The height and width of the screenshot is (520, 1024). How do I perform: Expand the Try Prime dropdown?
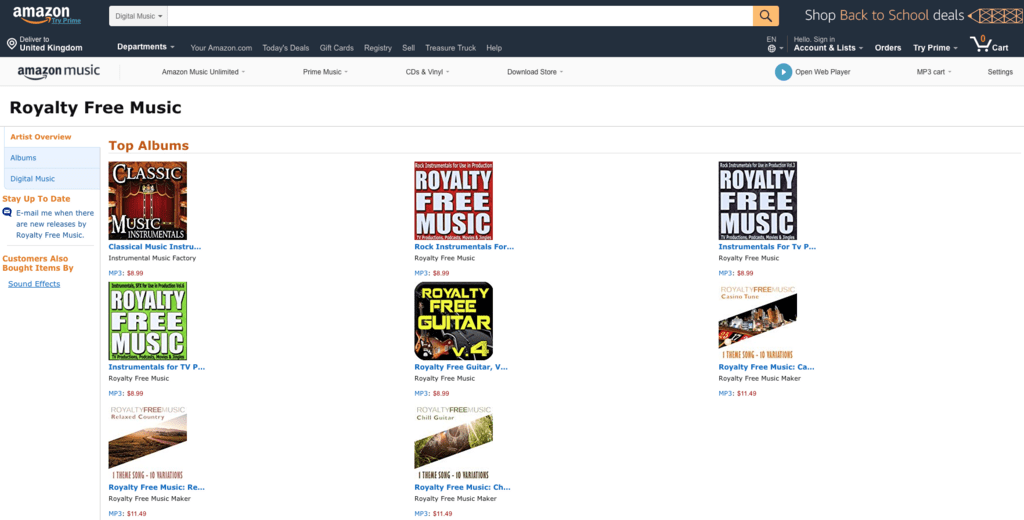click(935, 48)
